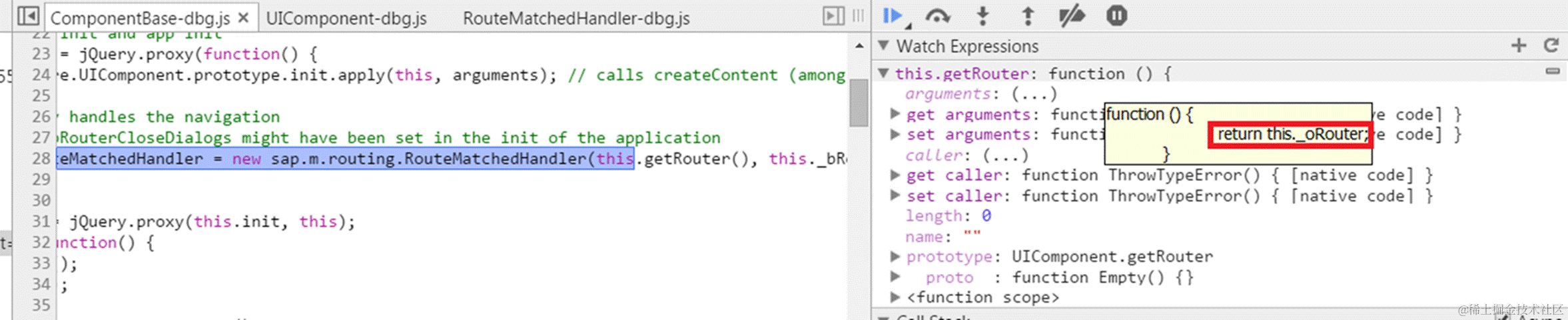This screenshot has height=320, width=1568.
Task: Click 'jQuery.proxy(function()' on line 23
Action: click(189, 54)
